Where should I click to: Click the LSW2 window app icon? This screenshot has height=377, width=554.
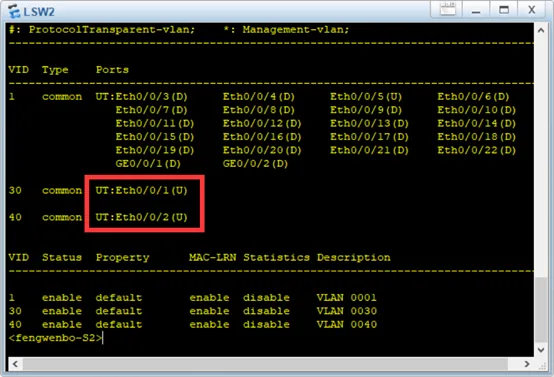point(14,11)
